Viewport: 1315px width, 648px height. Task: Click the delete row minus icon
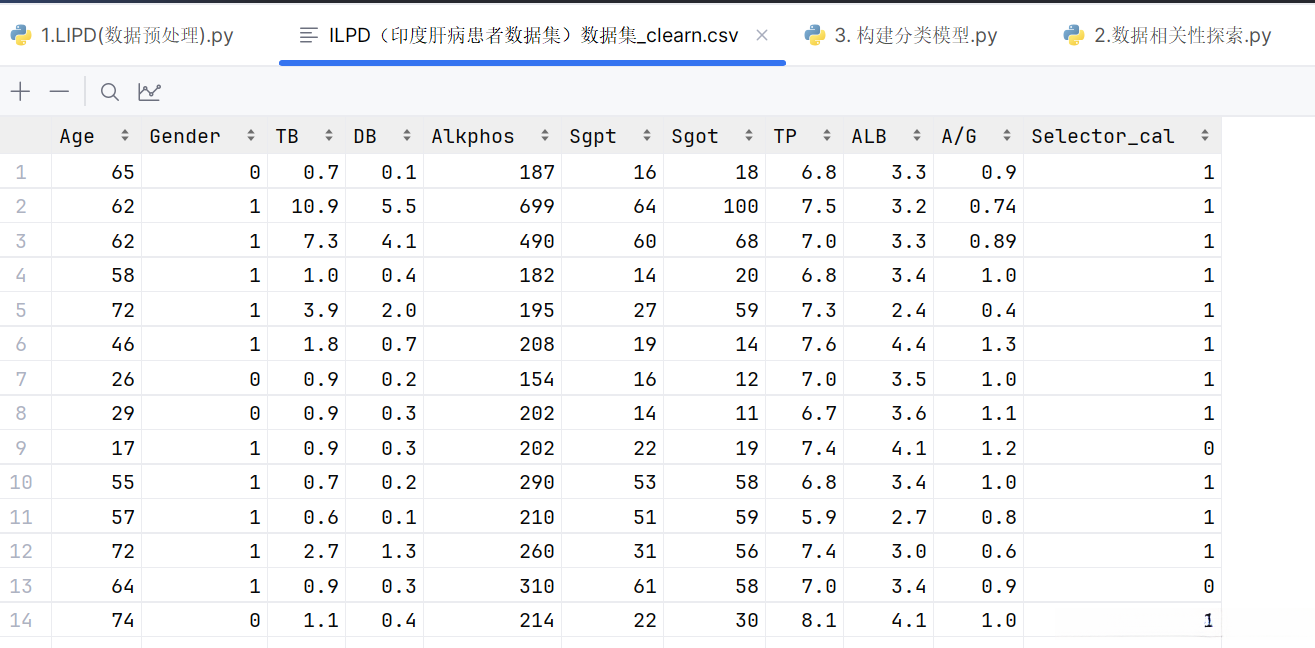[x=60, y=92]
